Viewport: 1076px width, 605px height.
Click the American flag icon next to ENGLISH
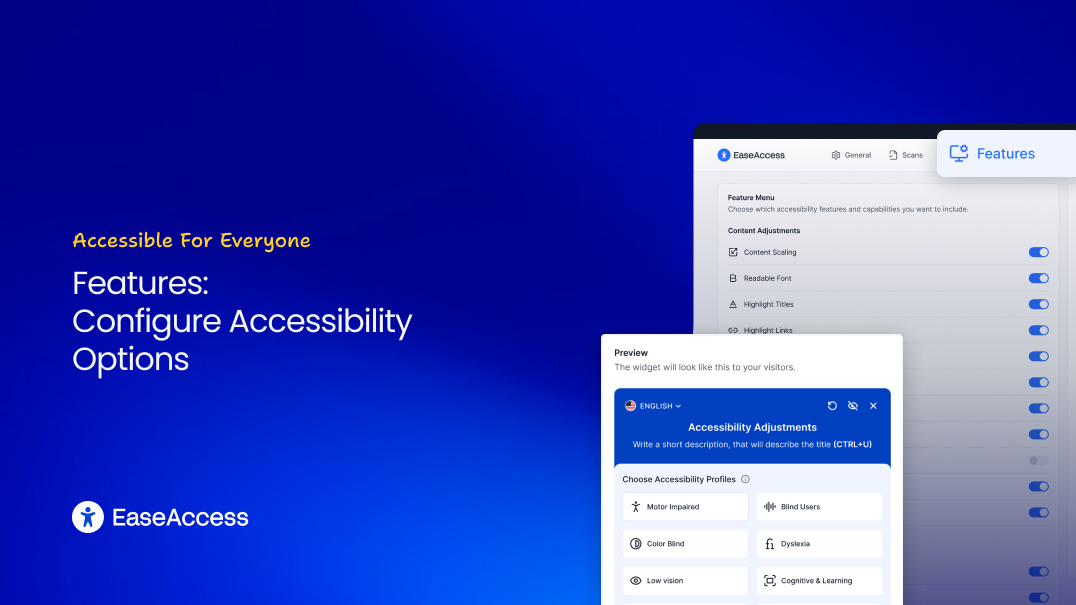click(x=630, y=406)
